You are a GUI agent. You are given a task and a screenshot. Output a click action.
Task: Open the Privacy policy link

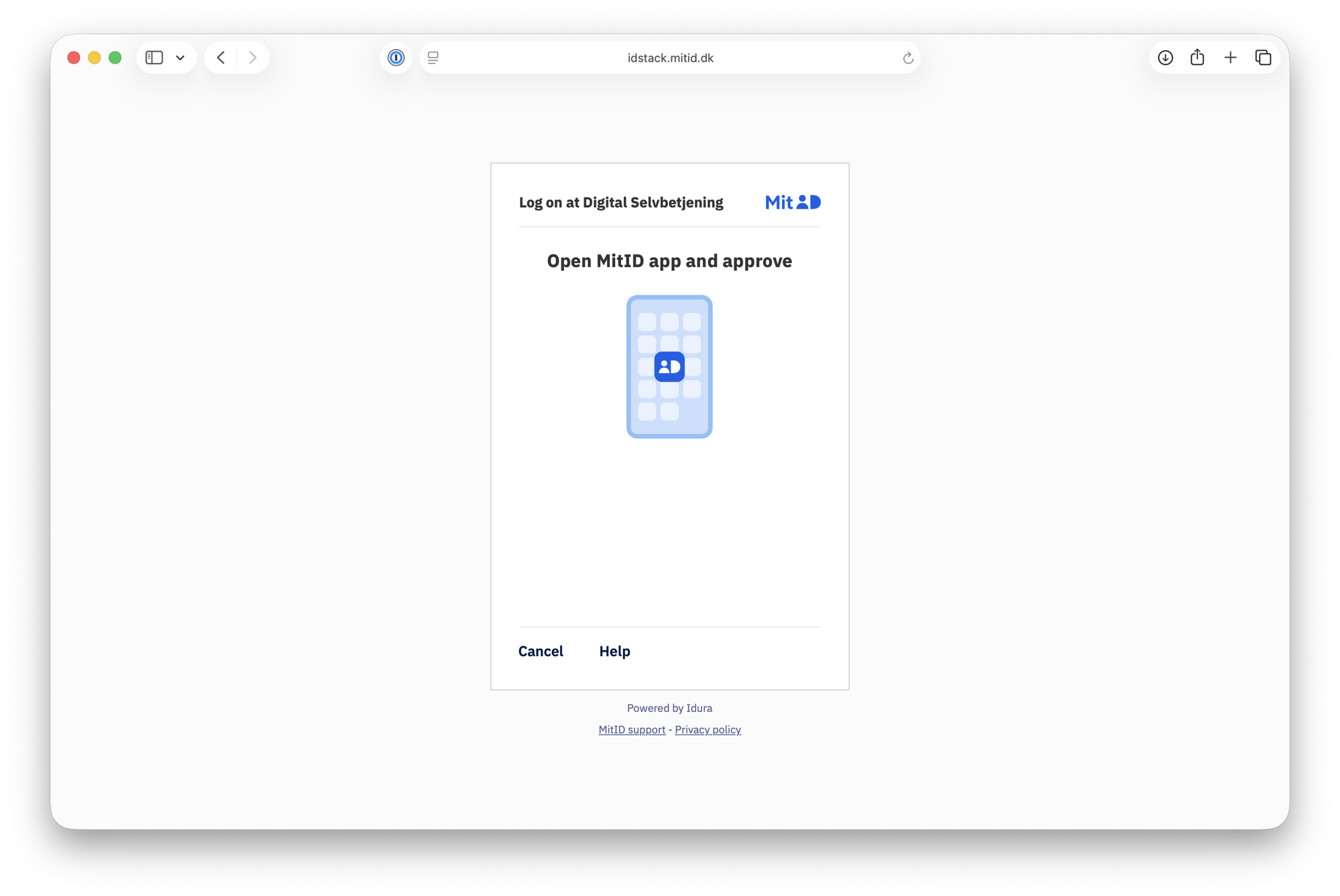pyautogui.click(x=708, y=729)
